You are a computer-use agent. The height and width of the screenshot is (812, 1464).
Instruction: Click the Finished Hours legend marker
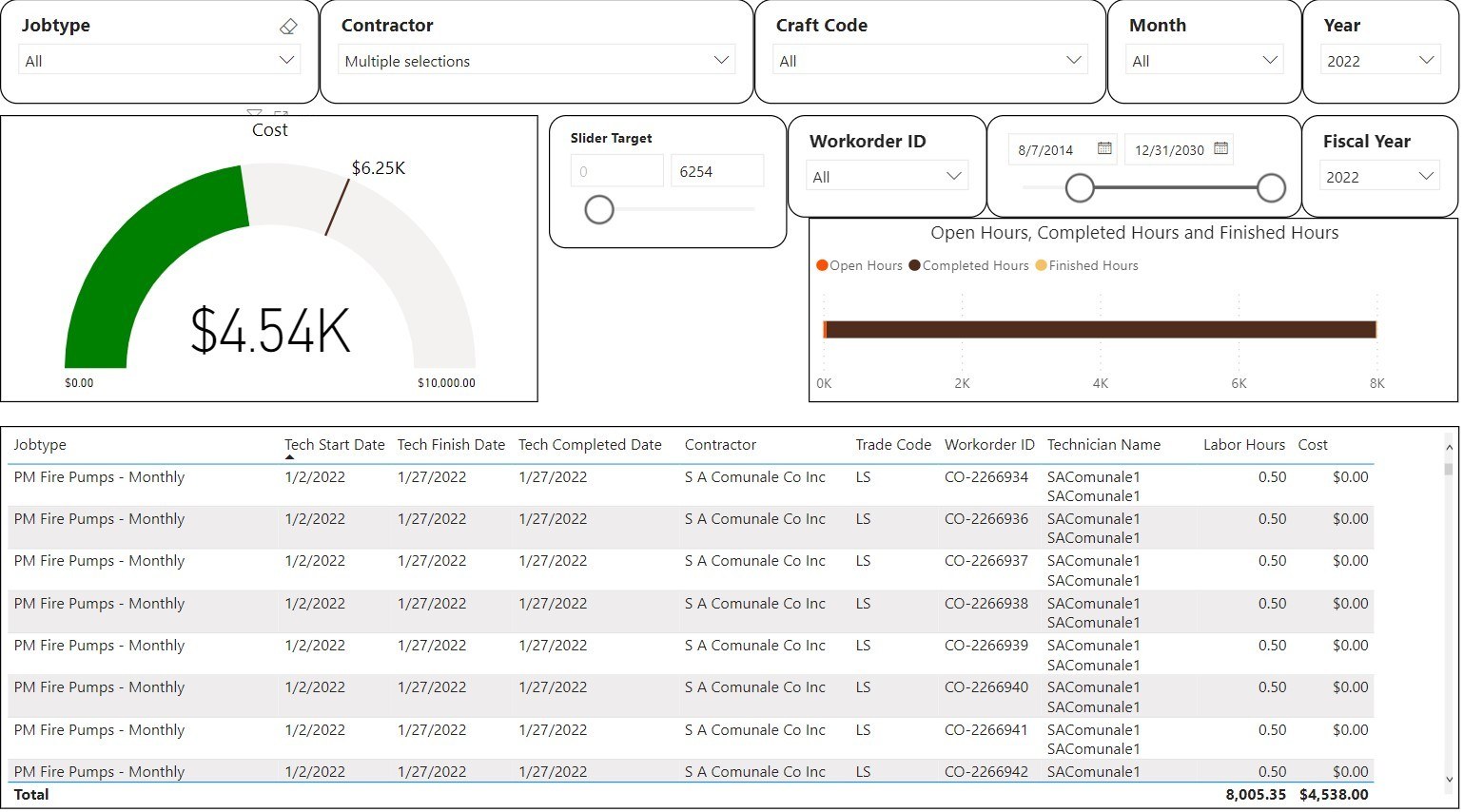coord(1041,265)
